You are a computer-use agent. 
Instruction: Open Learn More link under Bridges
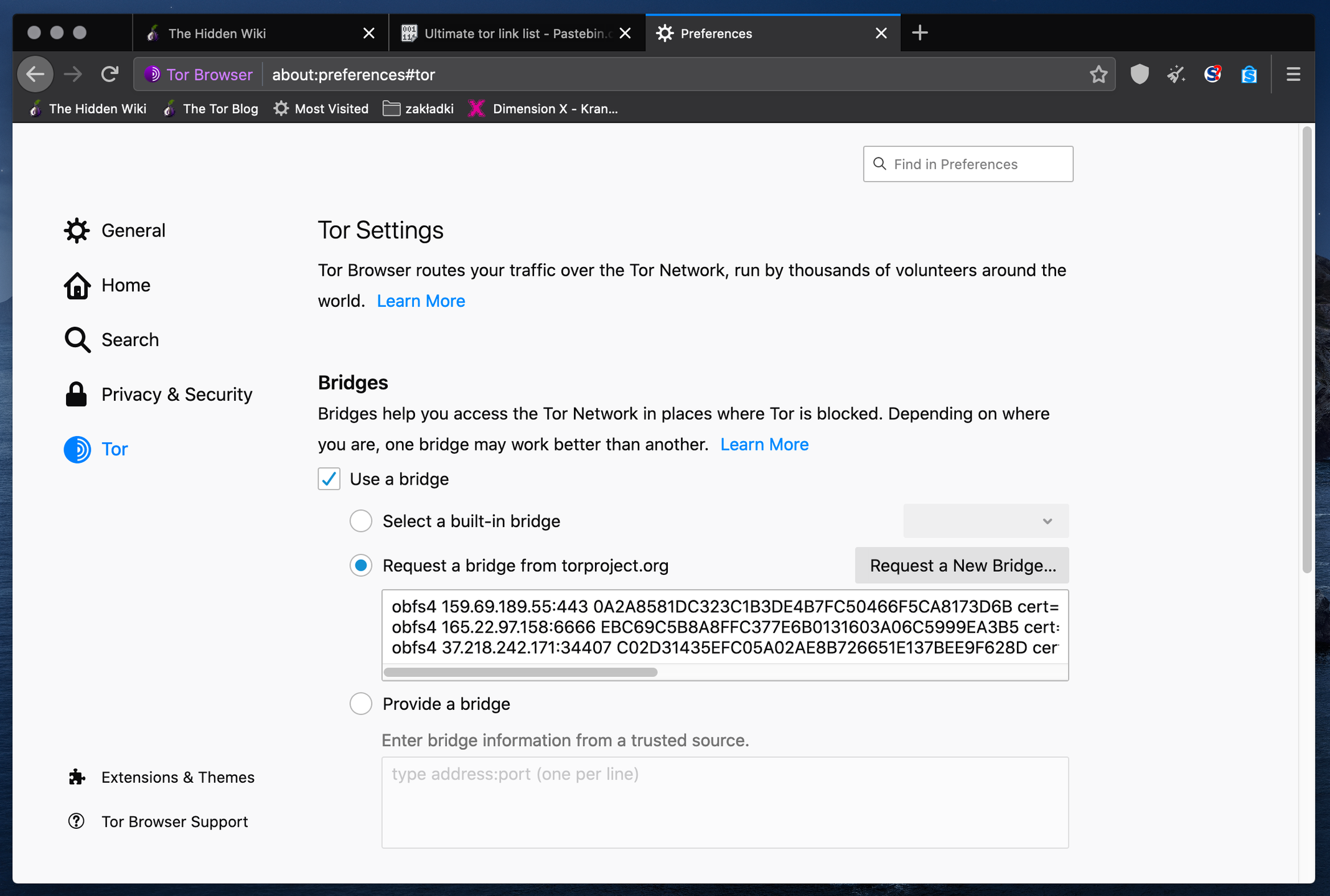pos(764,444)
